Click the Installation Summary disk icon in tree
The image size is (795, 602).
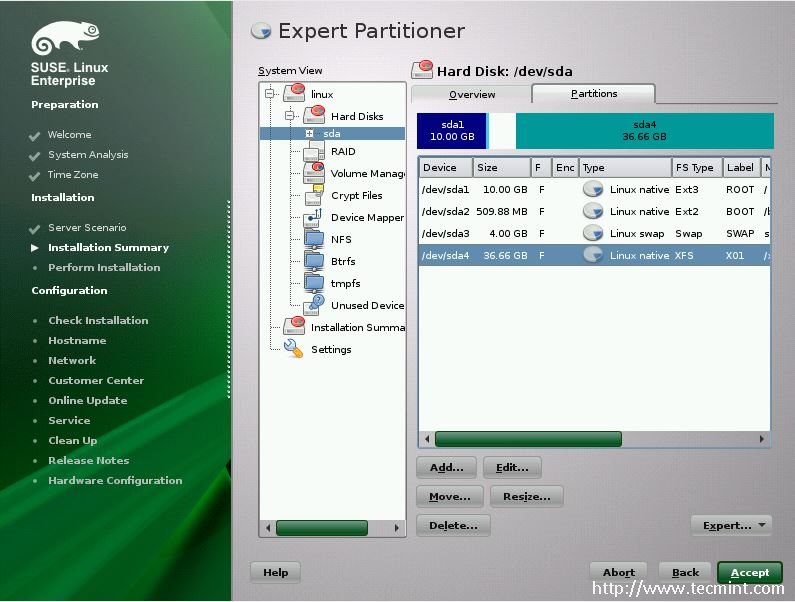pos(294,327)
